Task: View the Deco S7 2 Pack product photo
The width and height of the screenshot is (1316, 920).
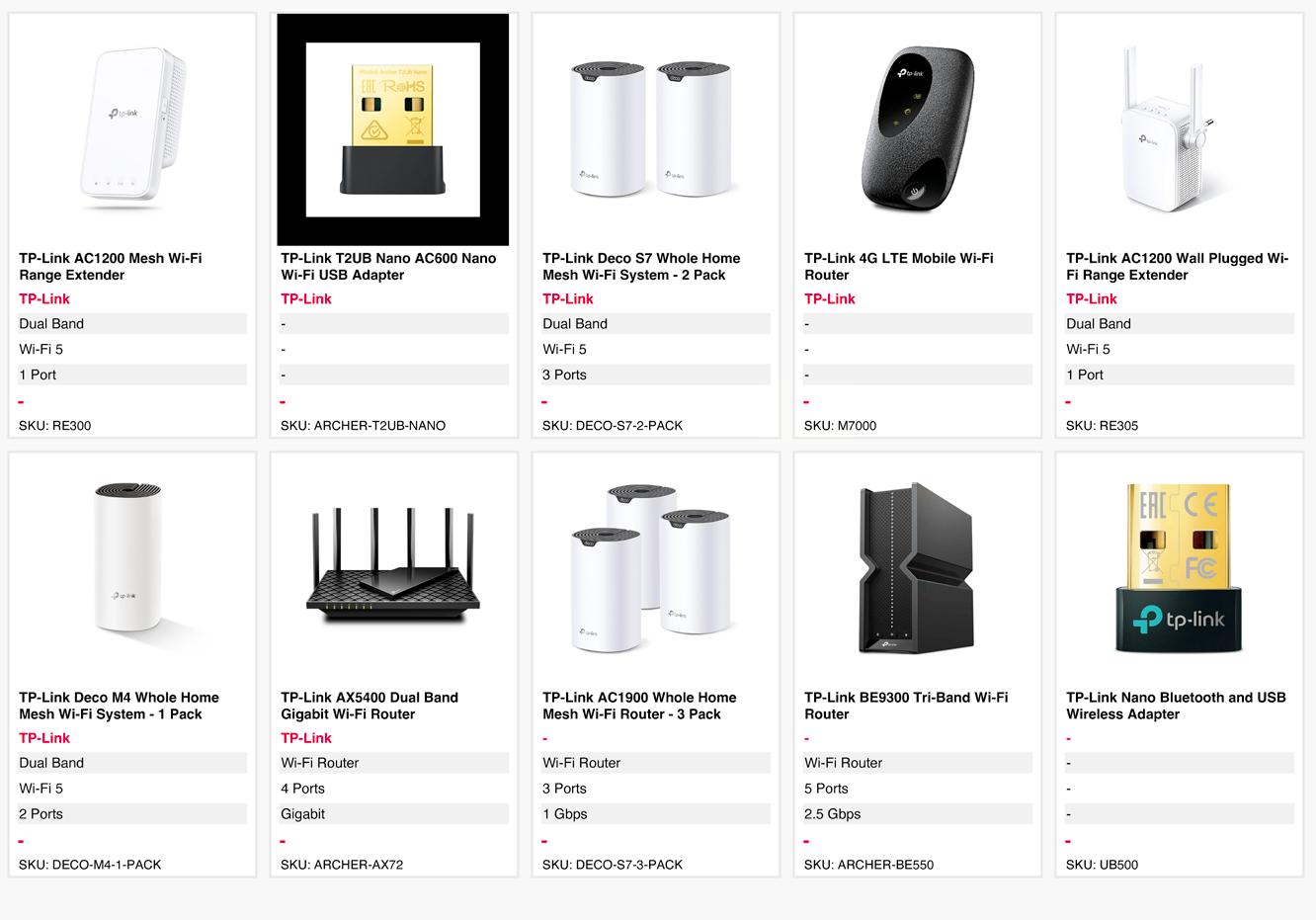Action: 655,128
